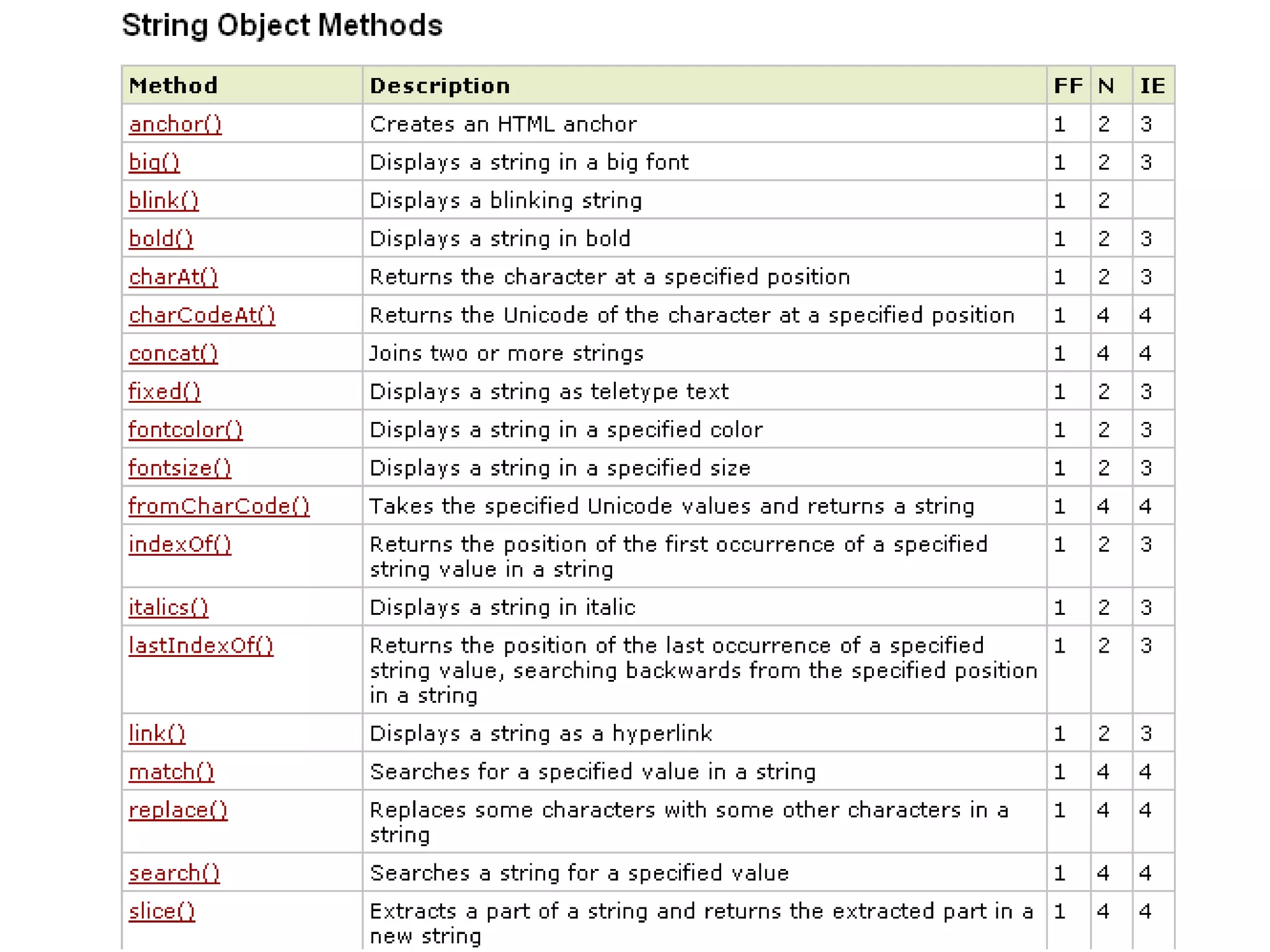Screen dimensions: 1270x952
Task: Open the big() method link
Action: tap(154, 163)
